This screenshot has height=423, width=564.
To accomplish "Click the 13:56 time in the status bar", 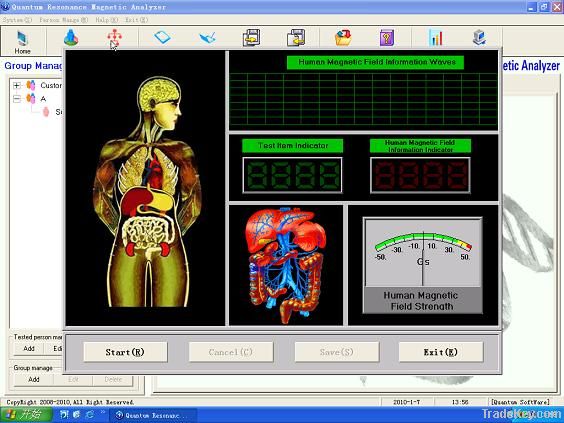I will tap(460, 402).
